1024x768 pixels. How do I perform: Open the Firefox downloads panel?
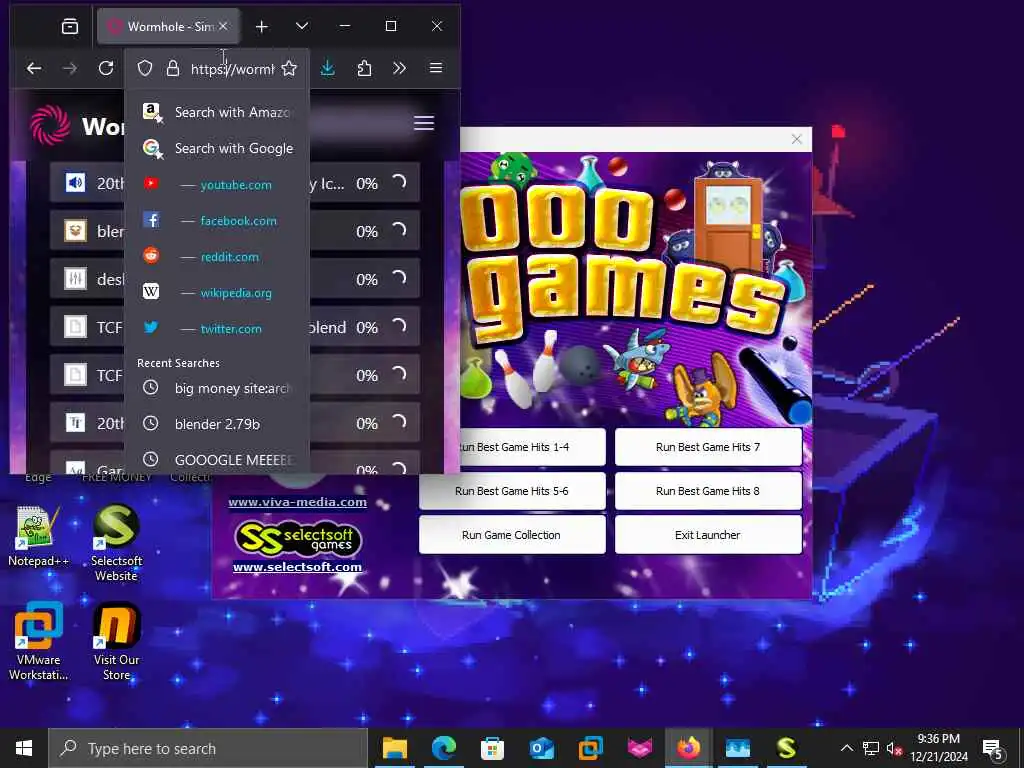coord(328,68)
